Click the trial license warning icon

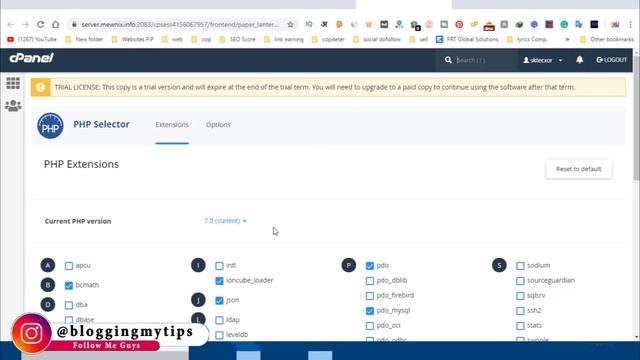coord(40,87)
